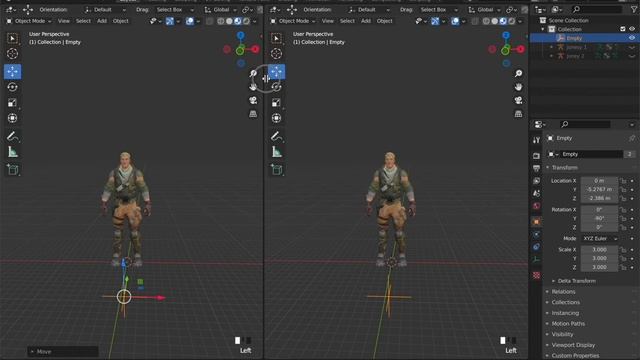Click the Location Y value field
The width and height of the screenshot is (640, 360).
599,189
